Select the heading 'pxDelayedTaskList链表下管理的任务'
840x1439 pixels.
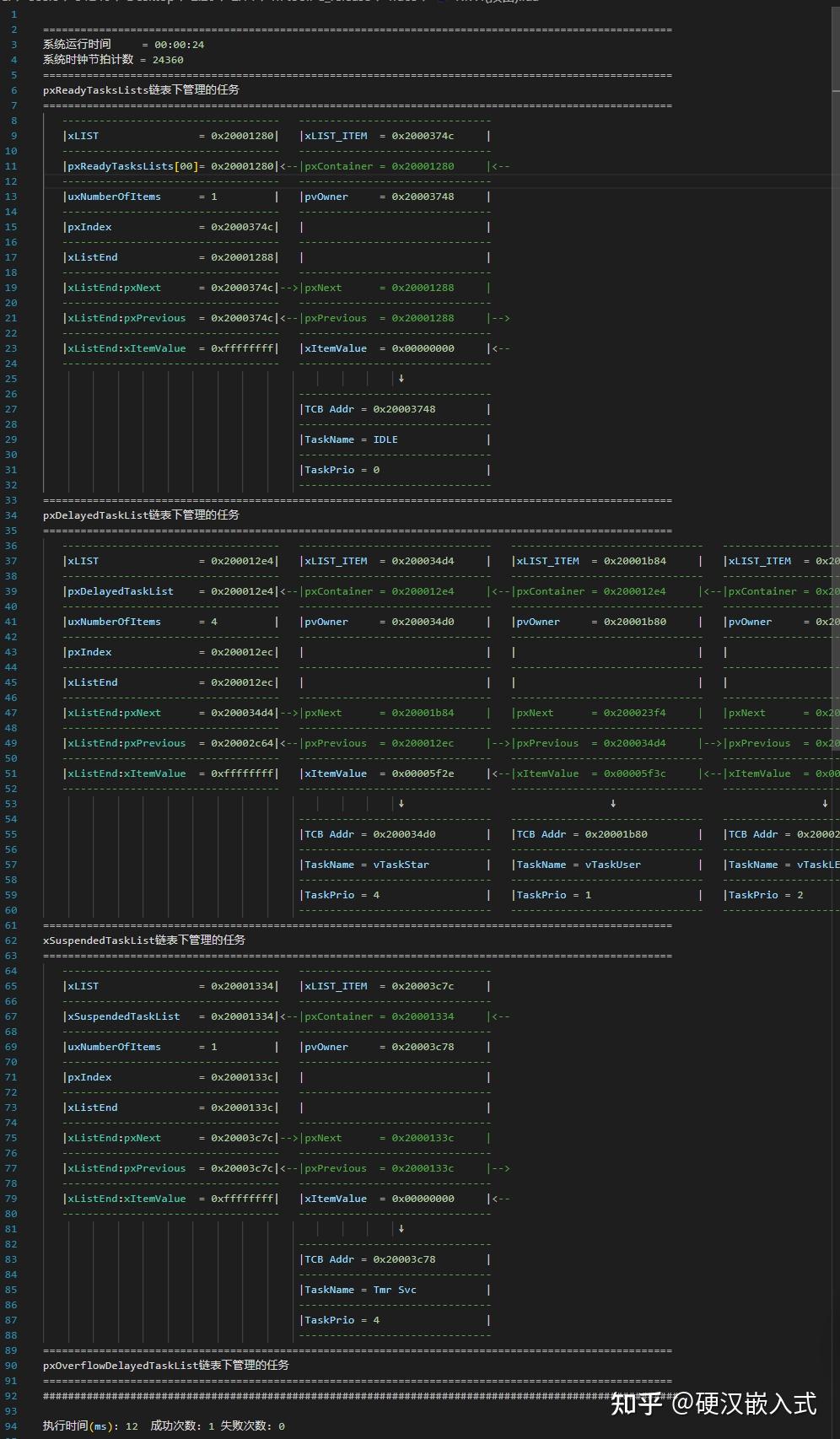142,515
